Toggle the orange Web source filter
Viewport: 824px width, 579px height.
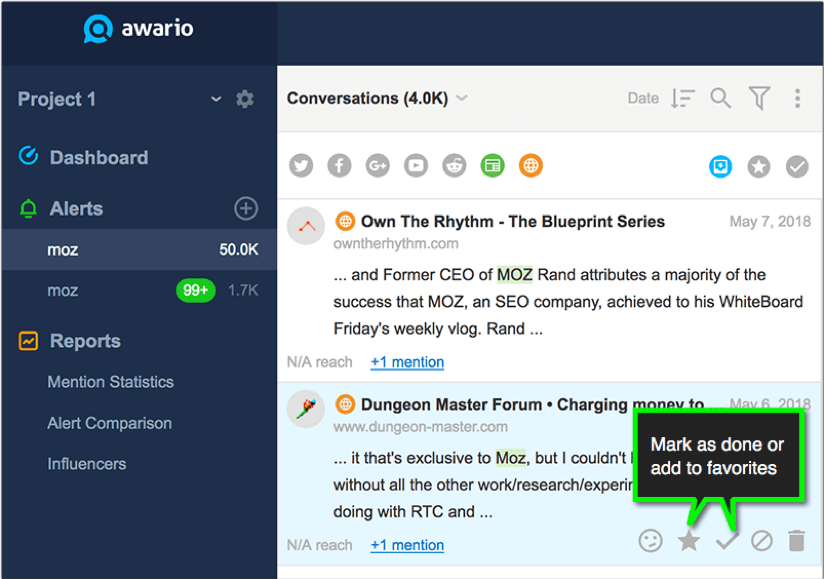point(531,166)
